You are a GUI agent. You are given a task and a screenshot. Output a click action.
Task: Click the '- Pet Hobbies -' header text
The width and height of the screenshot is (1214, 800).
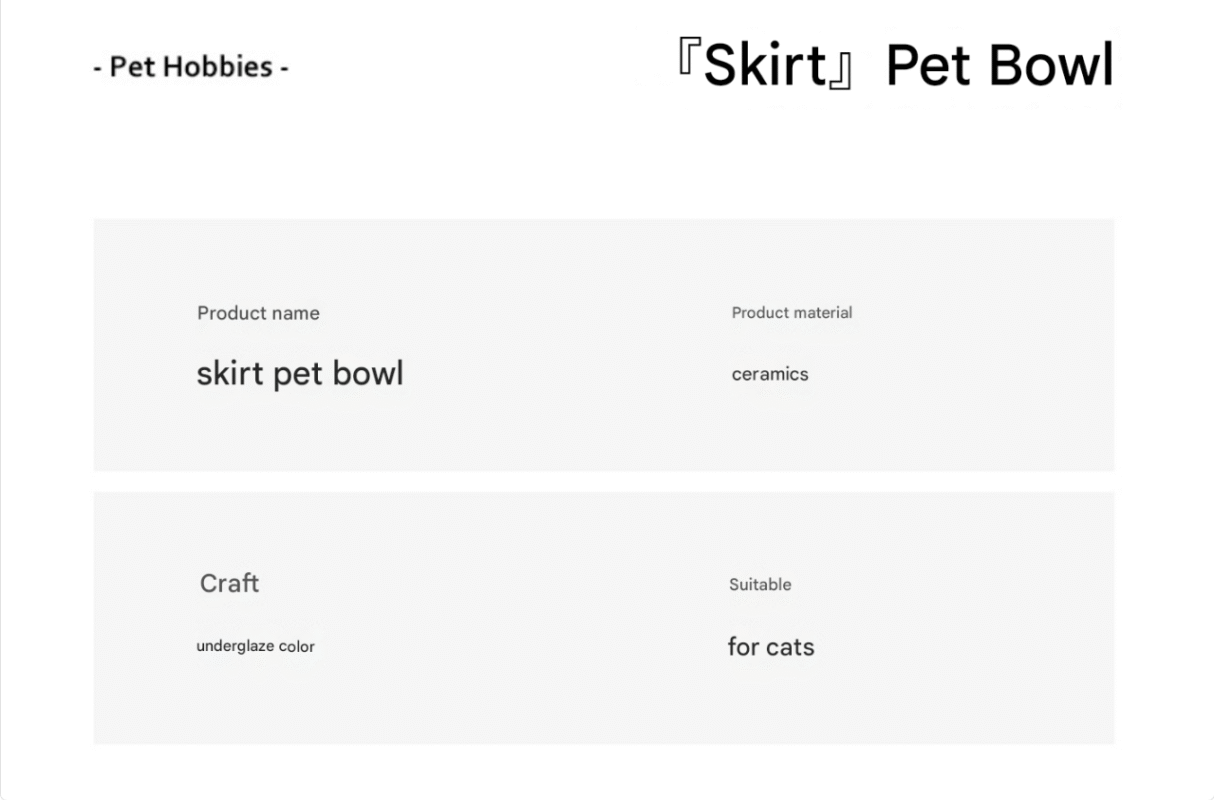coord(191,67)
